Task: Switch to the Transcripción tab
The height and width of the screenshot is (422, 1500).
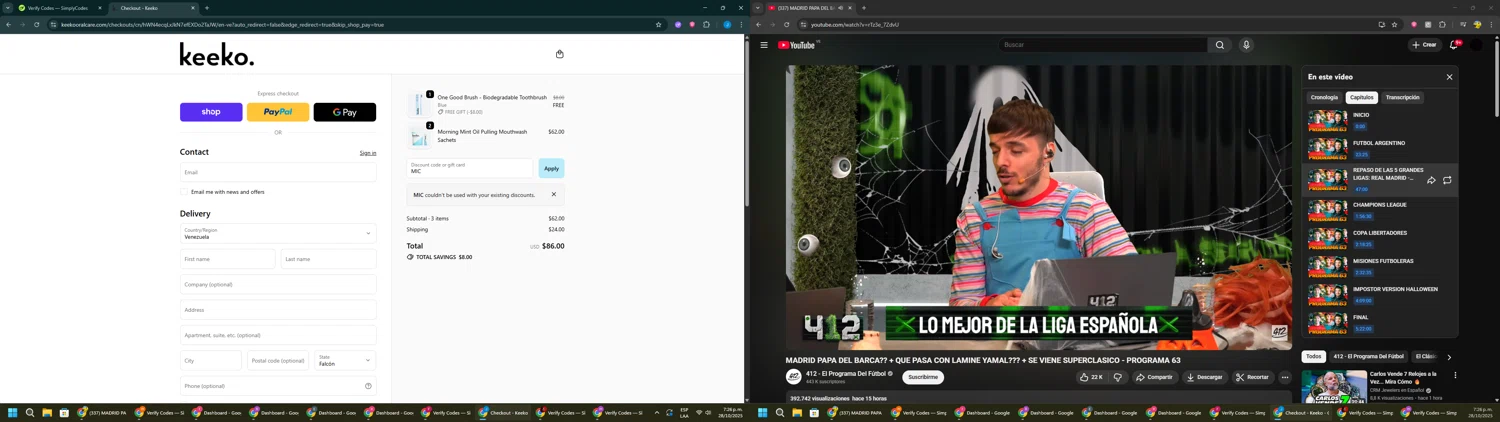Action: click(1402, 97)
